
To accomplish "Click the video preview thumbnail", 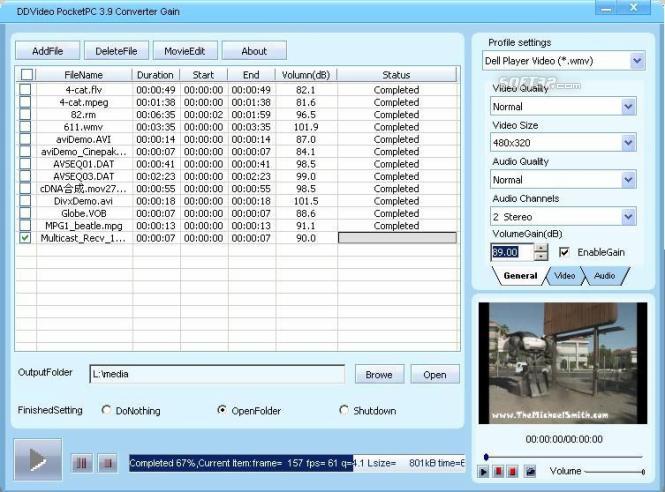I will click(563, 363).
